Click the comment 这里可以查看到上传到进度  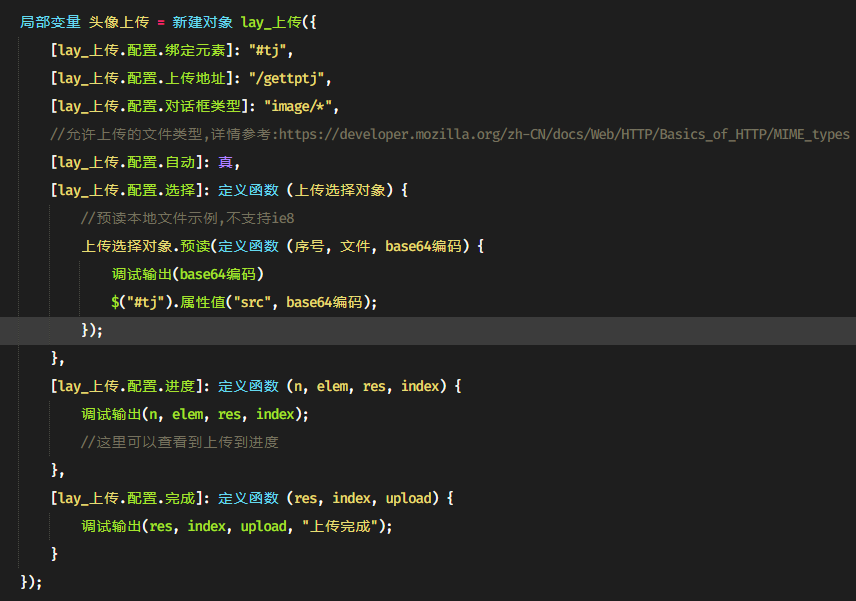point(180,442)
